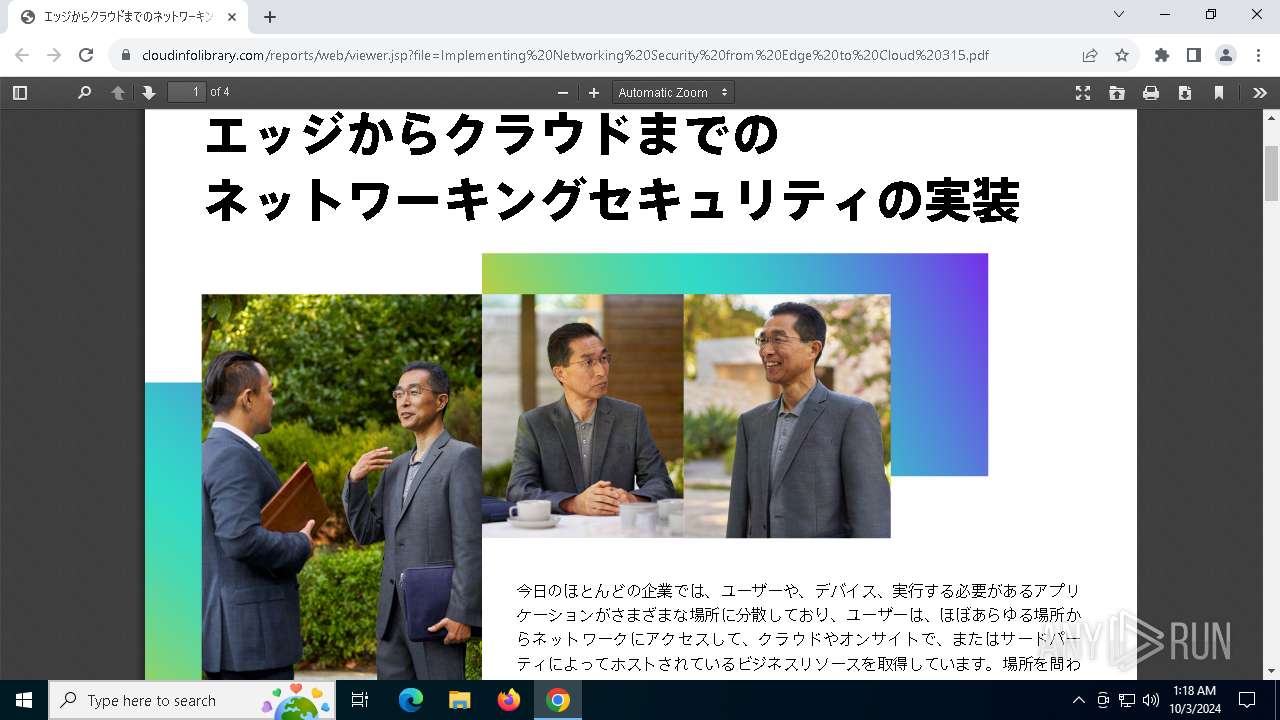The height and width of the screenshot is (720, 1280).
Task: Select the open browser tab with the Japanese title
Action: [x=130, y=17]
